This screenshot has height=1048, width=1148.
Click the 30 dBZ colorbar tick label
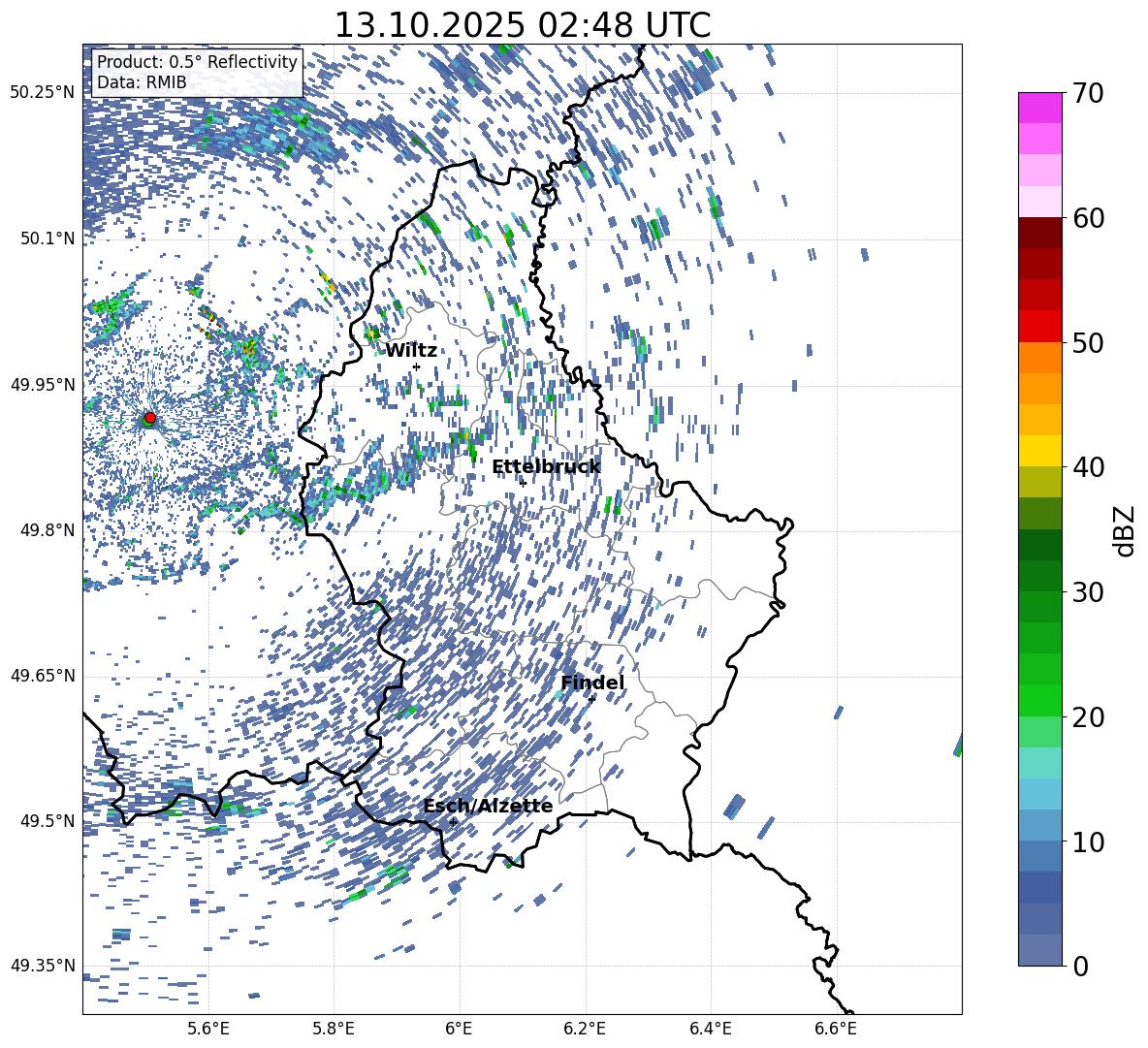point(1087,592)
